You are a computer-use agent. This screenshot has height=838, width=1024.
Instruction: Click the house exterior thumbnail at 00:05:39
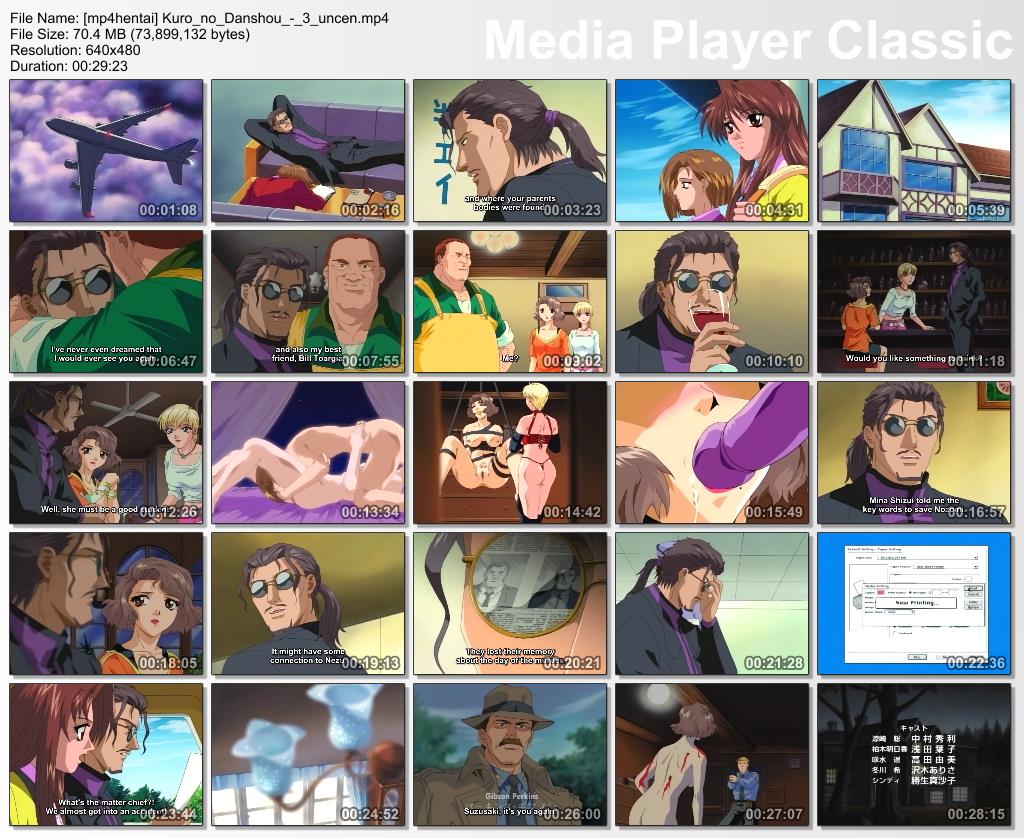914,151
